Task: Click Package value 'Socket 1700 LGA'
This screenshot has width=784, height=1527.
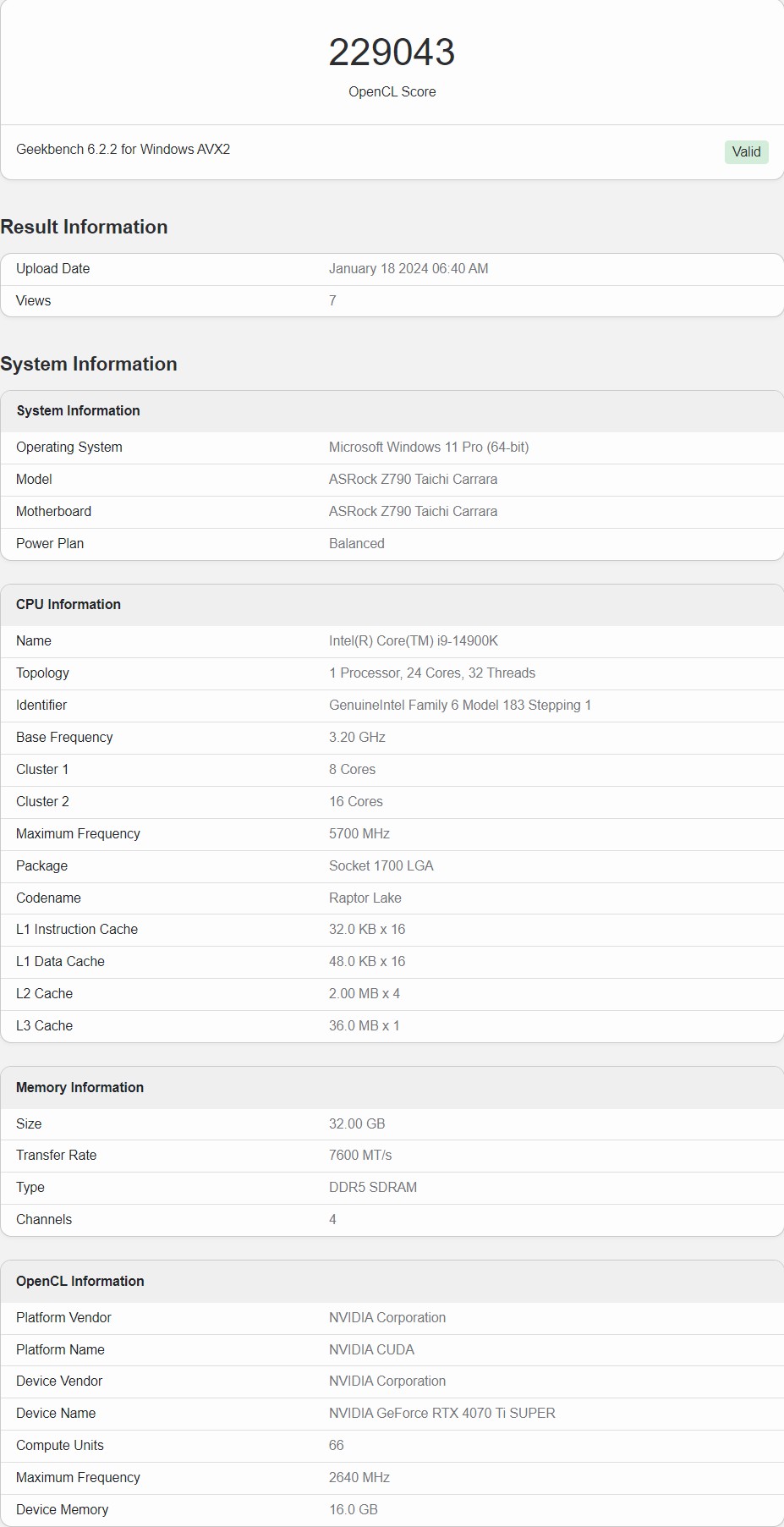Action: (x=381, y=865)
